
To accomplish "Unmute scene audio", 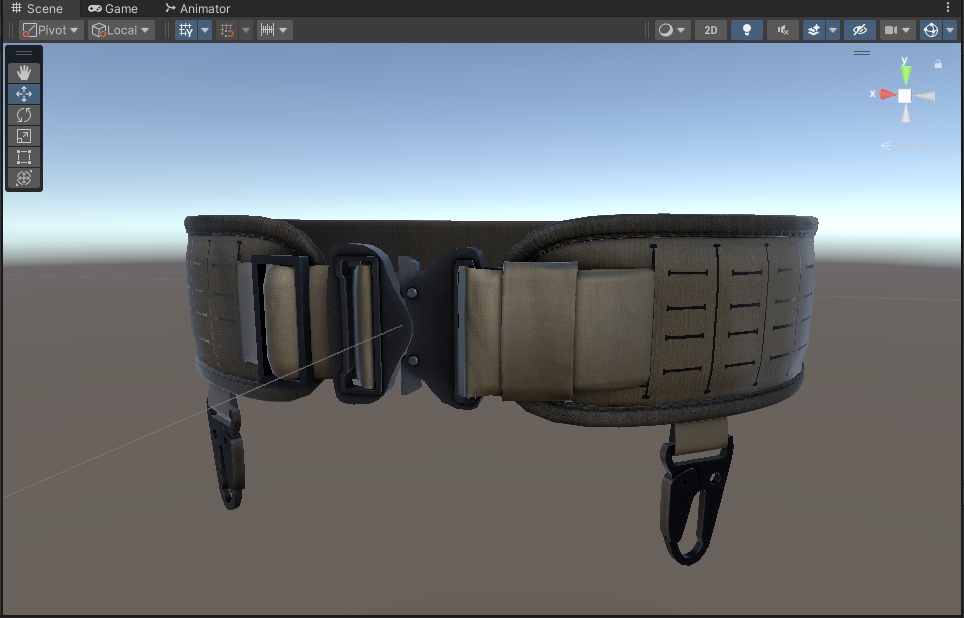I will coord(782,29).
